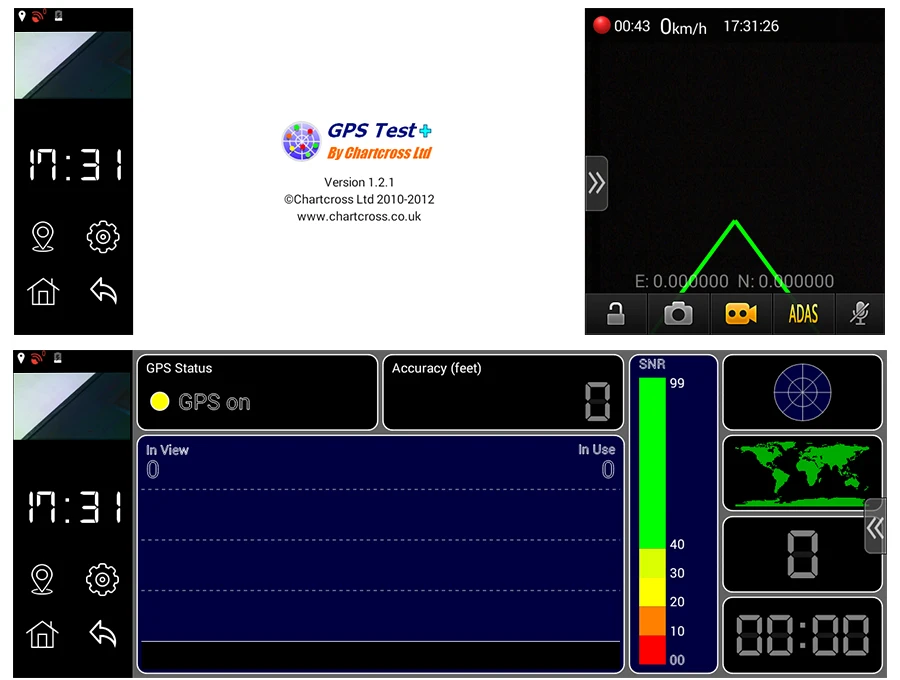Tap red signal icon in top-left status bar
The width and height of the screenshot is (900, 680).
(x=38, y=16)
